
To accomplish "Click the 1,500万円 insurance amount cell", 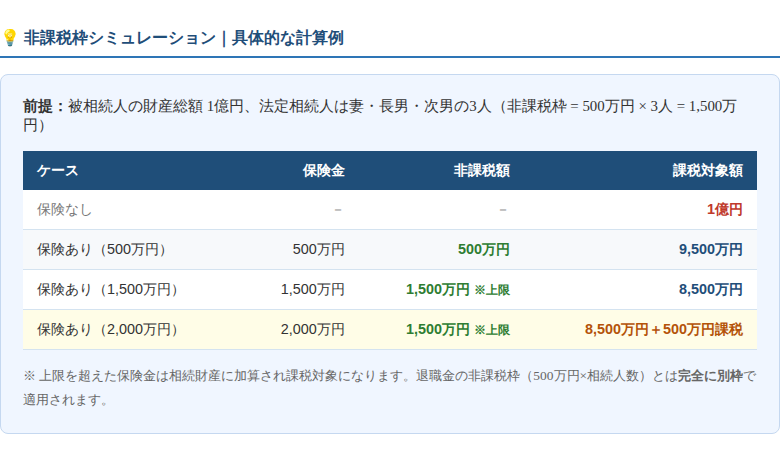I will tap(312, 289).
